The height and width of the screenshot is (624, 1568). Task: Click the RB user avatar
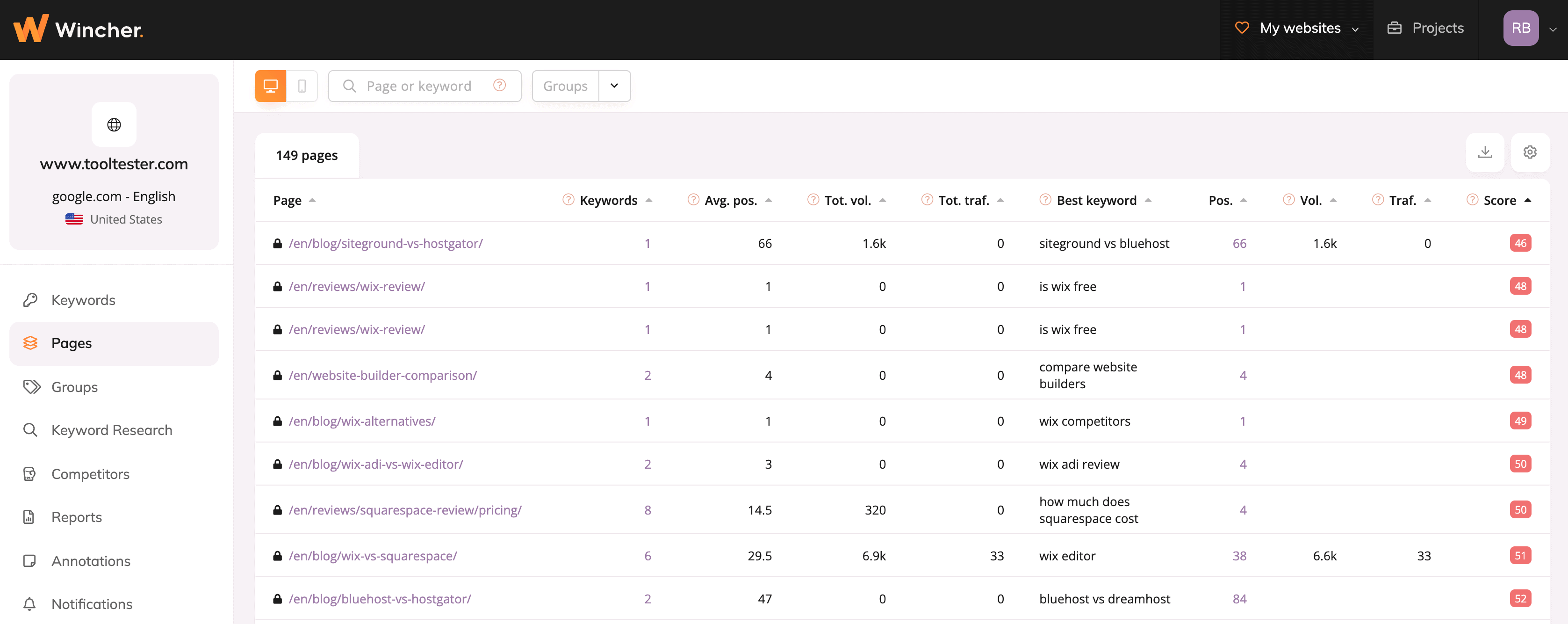(1520, 28)
